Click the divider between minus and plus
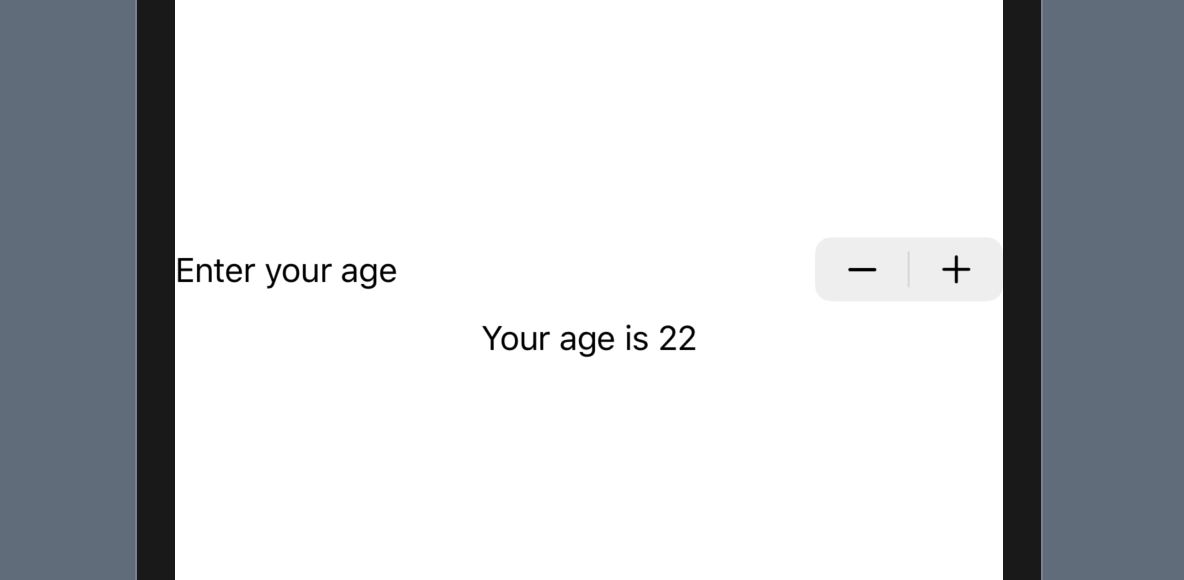 (909, 269)
